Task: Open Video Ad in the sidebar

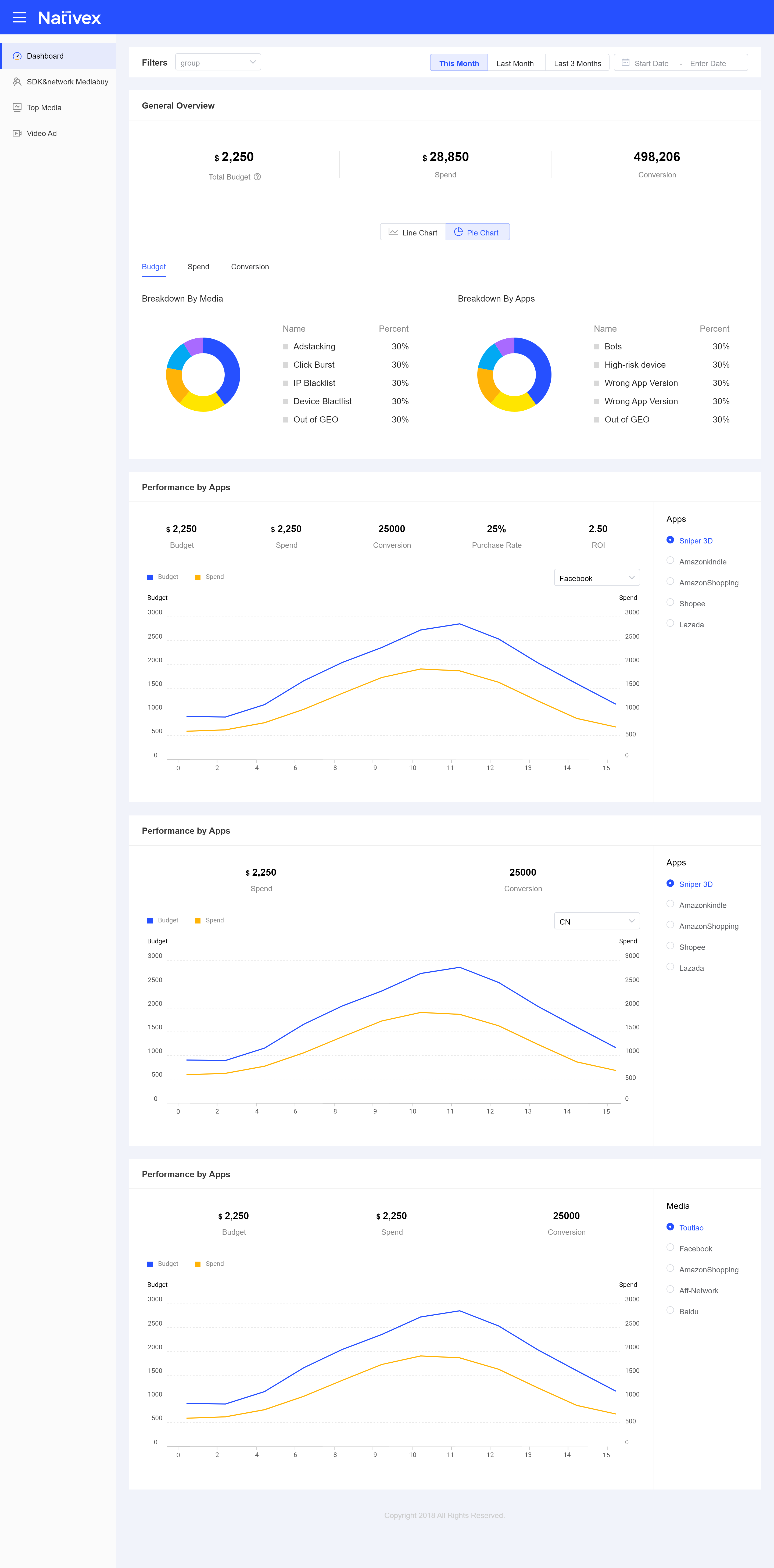Action: coord(58,133)
